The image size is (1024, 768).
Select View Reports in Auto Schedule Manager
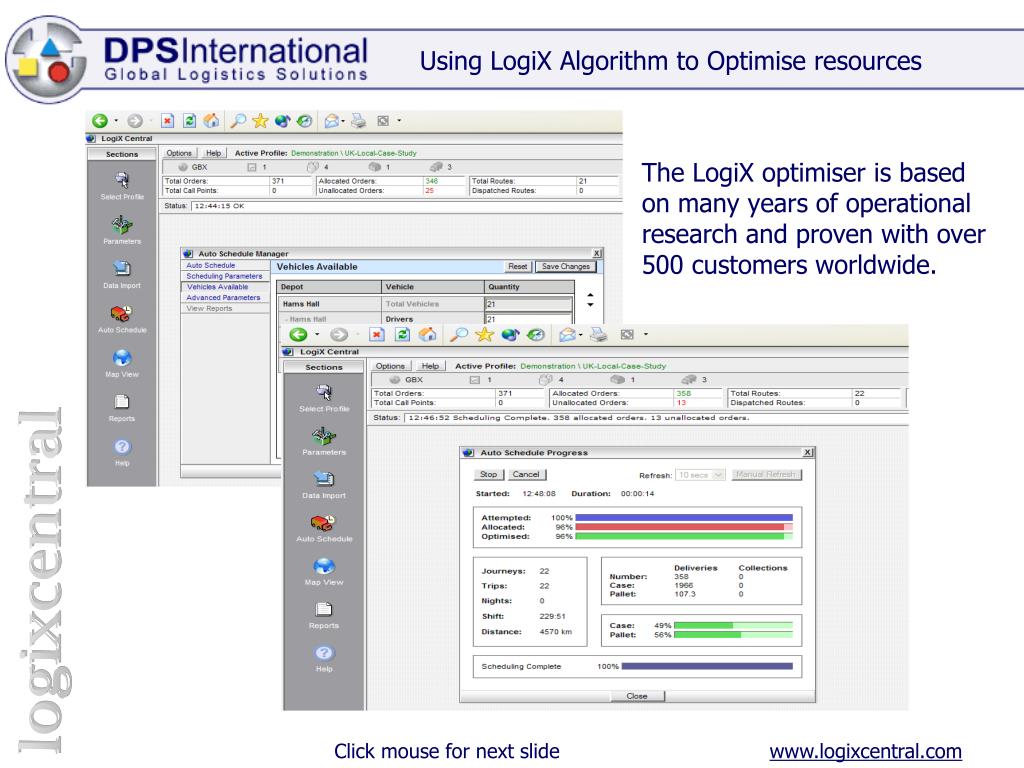pyautogui.click(x=209, y=308)
